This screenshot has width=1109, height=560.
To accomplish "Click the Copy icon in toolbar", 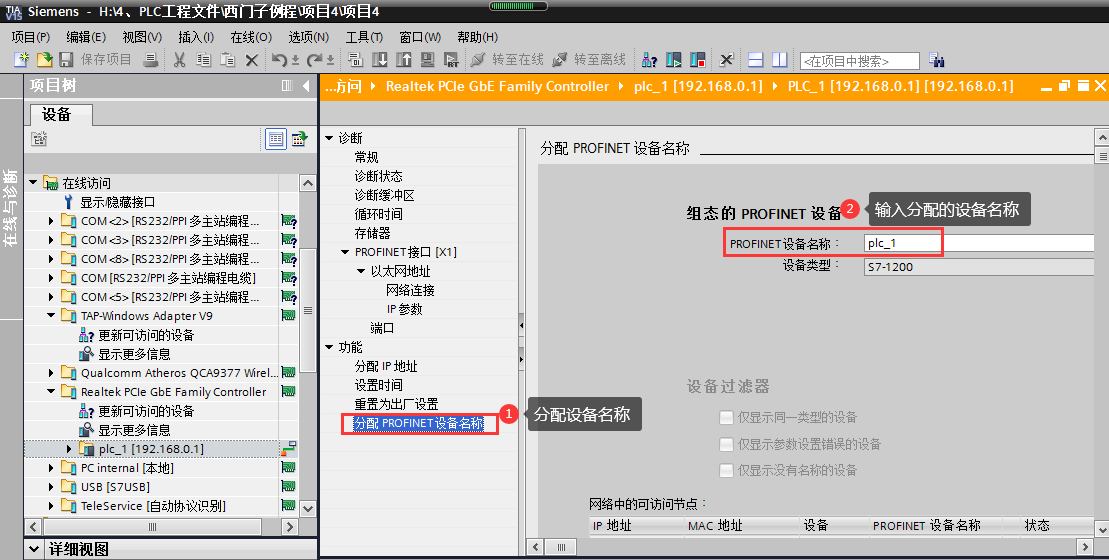I will (204, 60).
